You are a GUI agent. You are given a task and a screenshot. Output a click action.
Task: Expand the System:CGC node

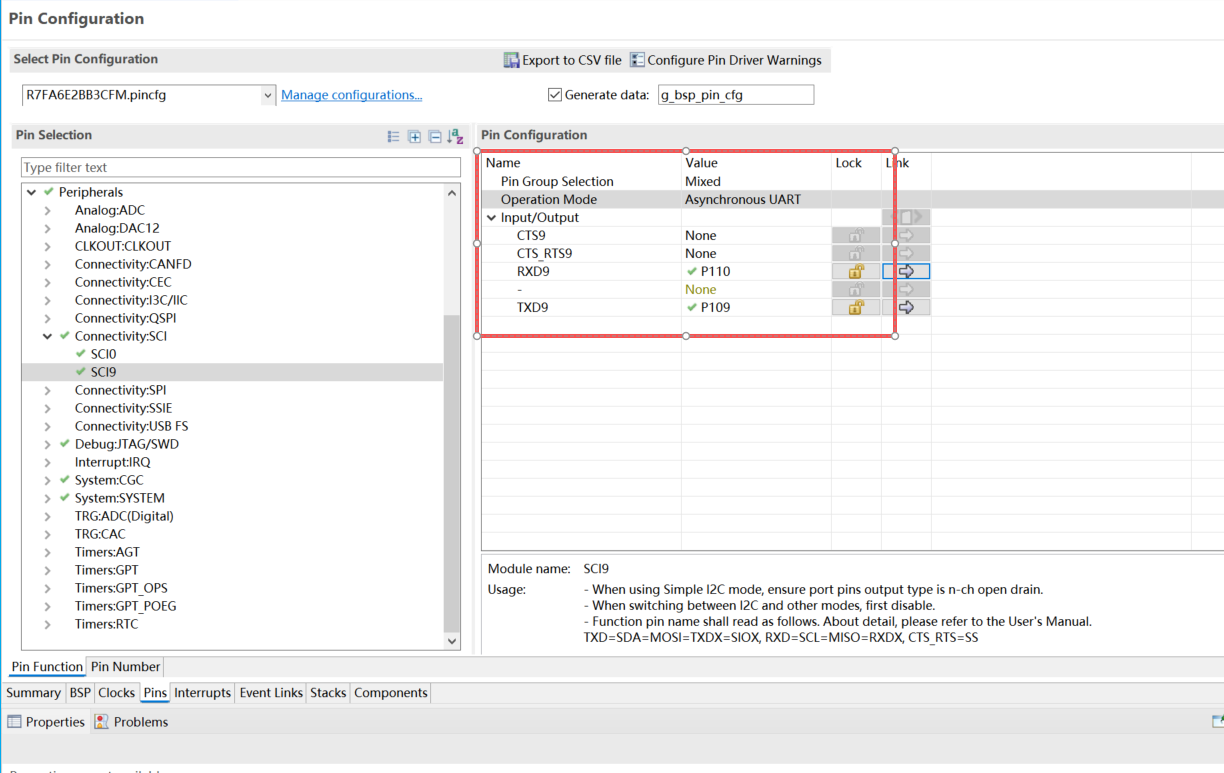[48, 480]
